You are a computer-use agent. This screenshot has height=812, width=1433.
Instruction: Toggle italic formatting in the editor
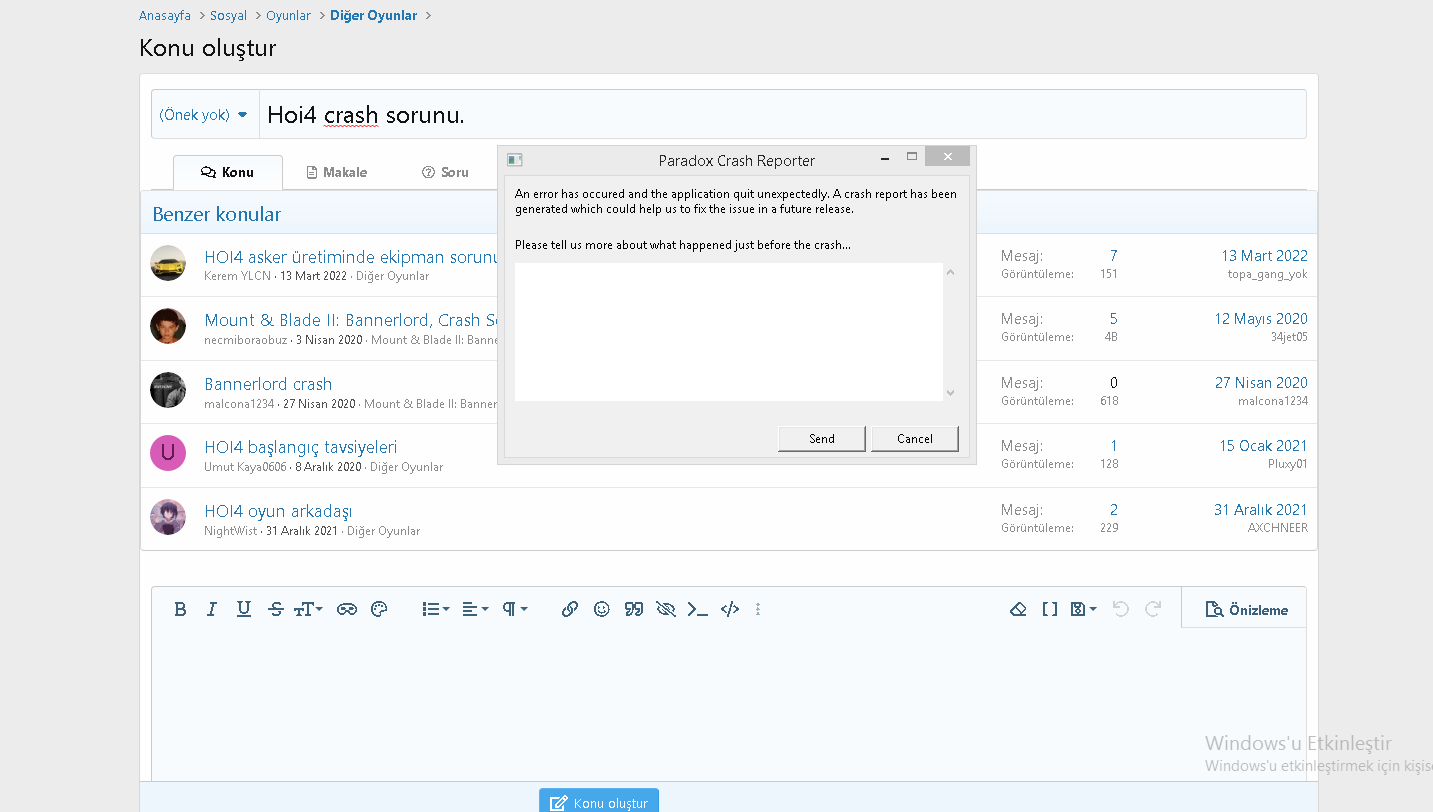tap(212, 609)
